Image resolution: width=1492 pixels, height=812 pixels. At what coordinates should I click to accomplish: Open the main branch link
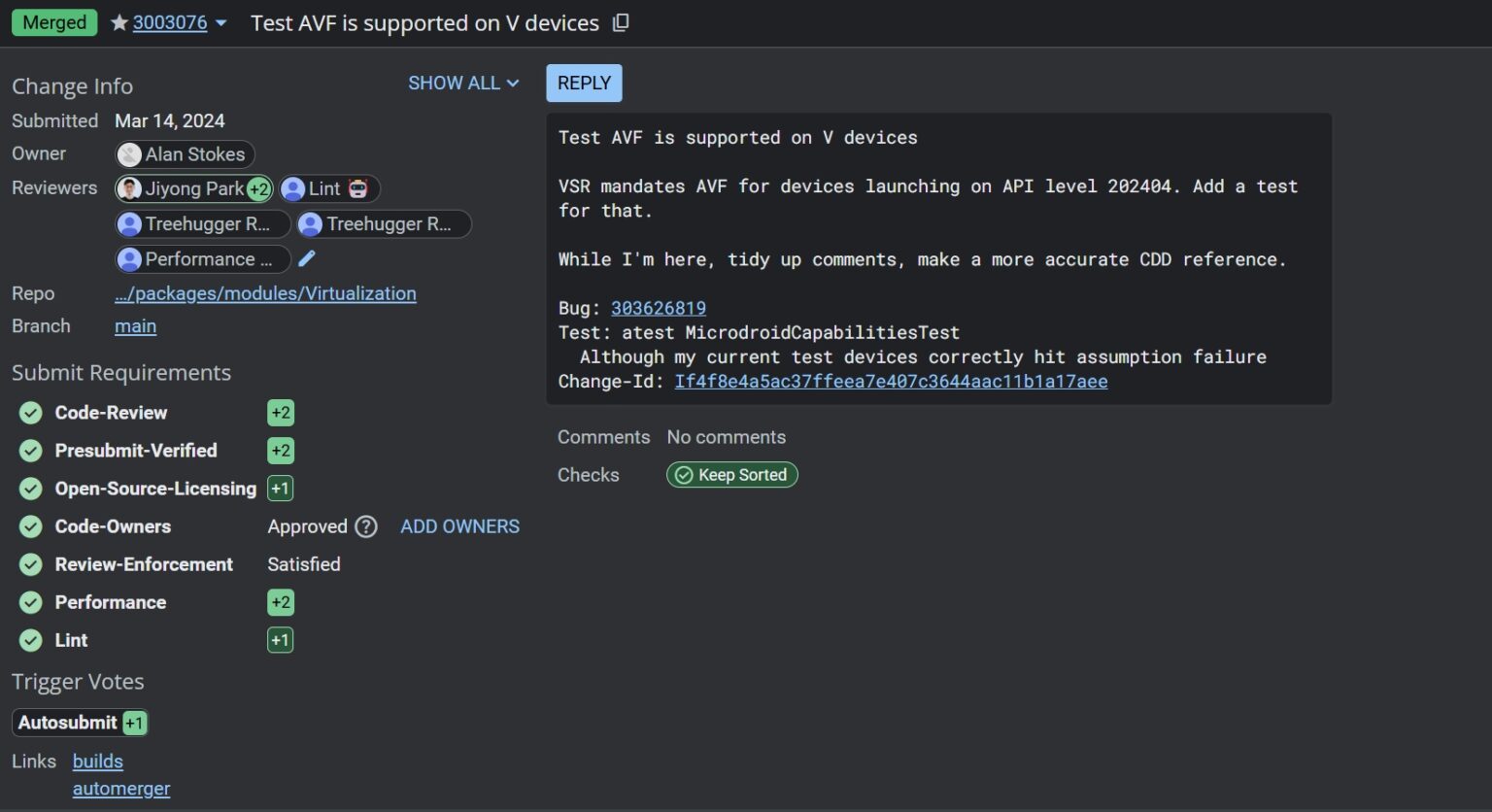tap(135, 325)
